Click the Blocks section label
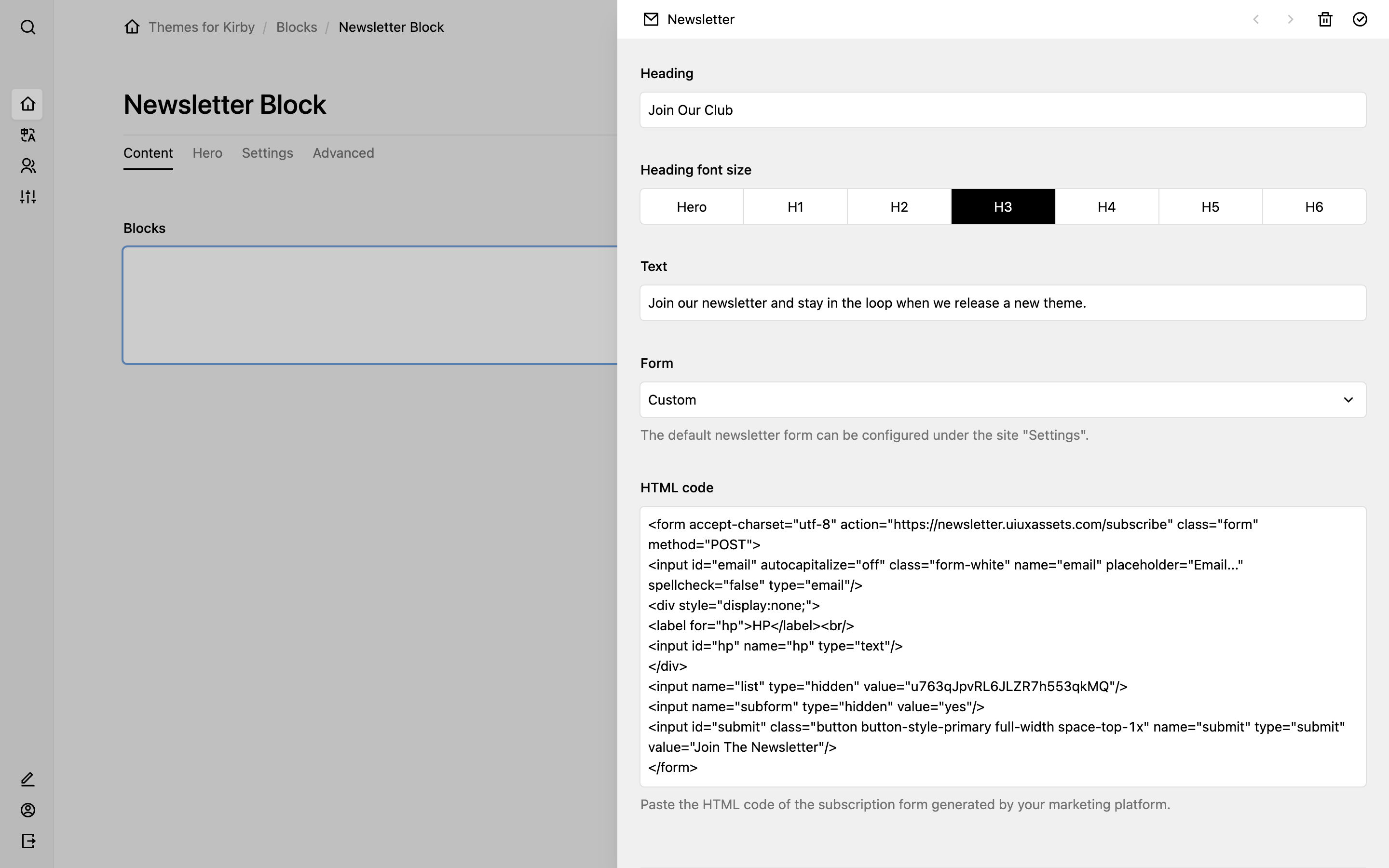 pyautogui.click(x=145, y=228)
